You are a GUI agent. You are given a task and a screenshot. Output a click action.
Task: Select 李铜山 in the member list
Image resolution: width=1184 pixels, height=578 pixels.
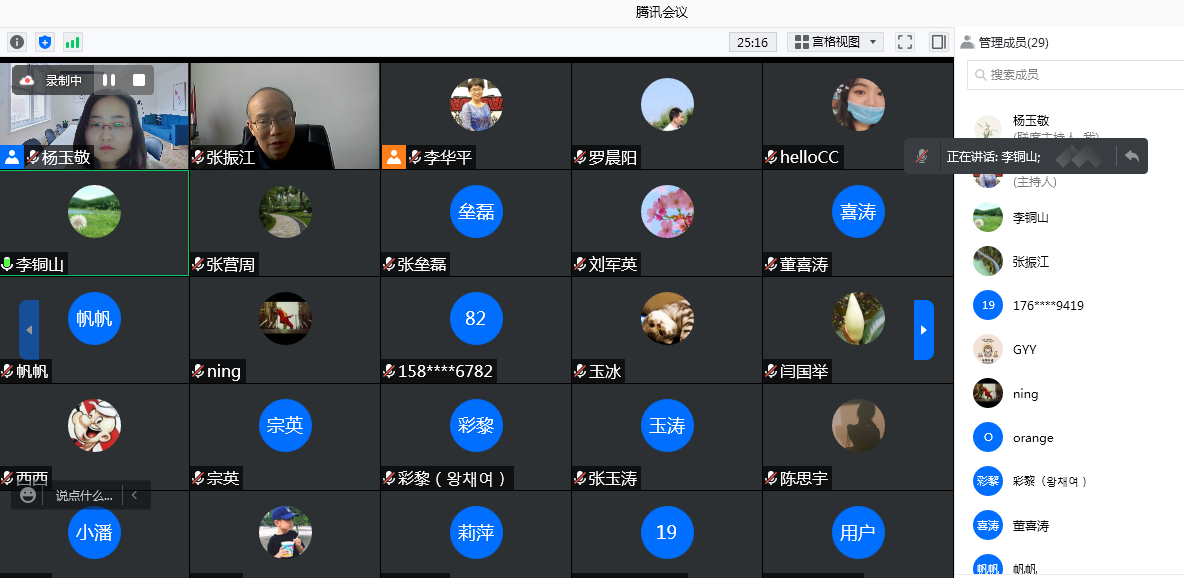pos(1031,217)
